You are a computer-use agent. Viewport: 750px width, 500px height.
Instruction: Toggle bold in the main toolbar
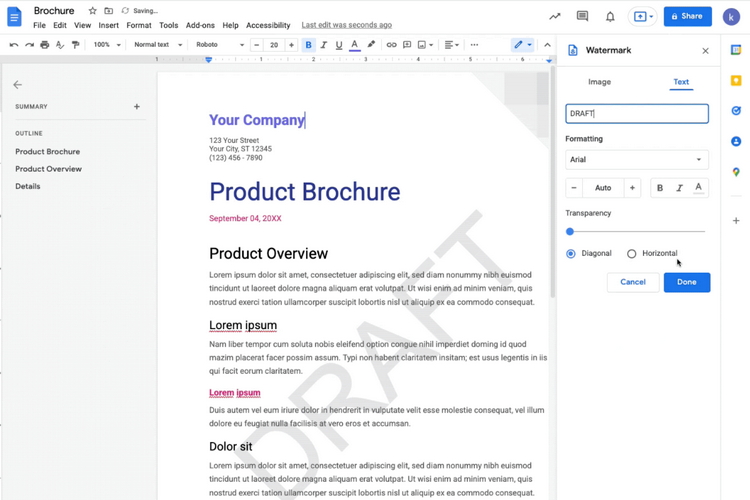point(309,44)
